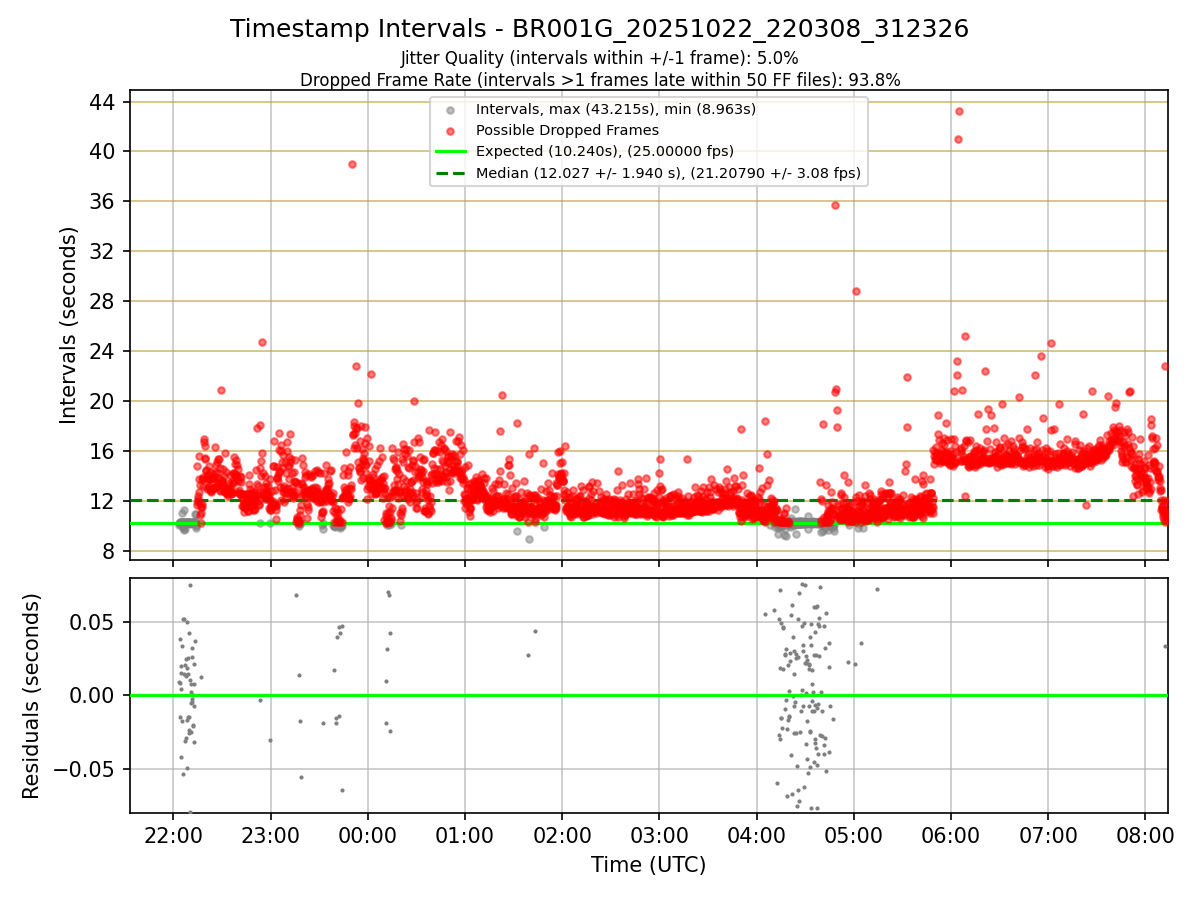Click the "24" tick on intervals axis
This screenshot has height=900, width=1200.
(104, 352)
